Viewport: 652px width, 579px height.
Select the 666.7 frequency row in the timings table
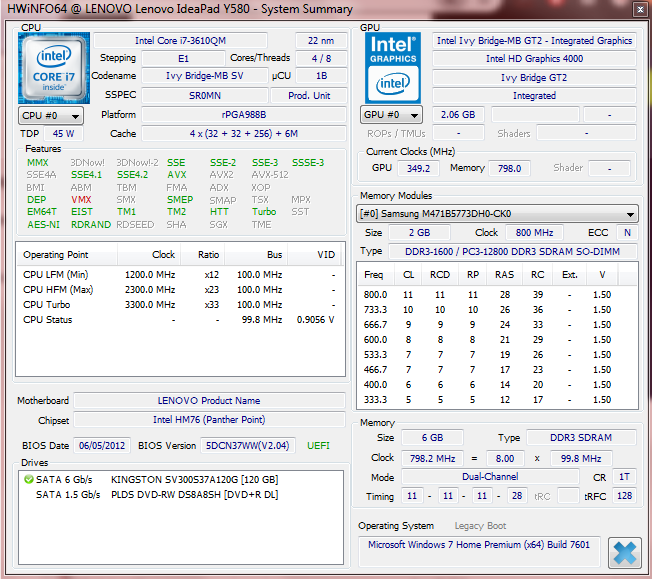497,325
